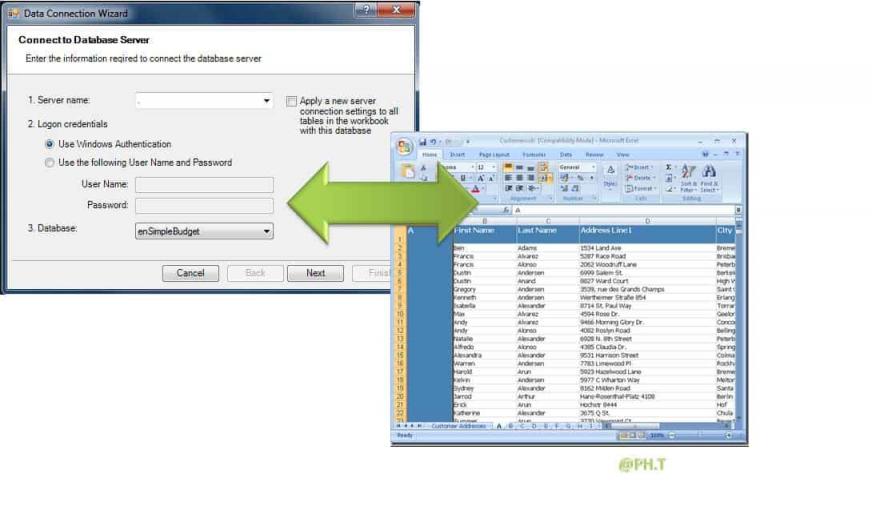Viewport: 872px width, 514px height.
Task: Select the column C header
Action: point(548,221)
